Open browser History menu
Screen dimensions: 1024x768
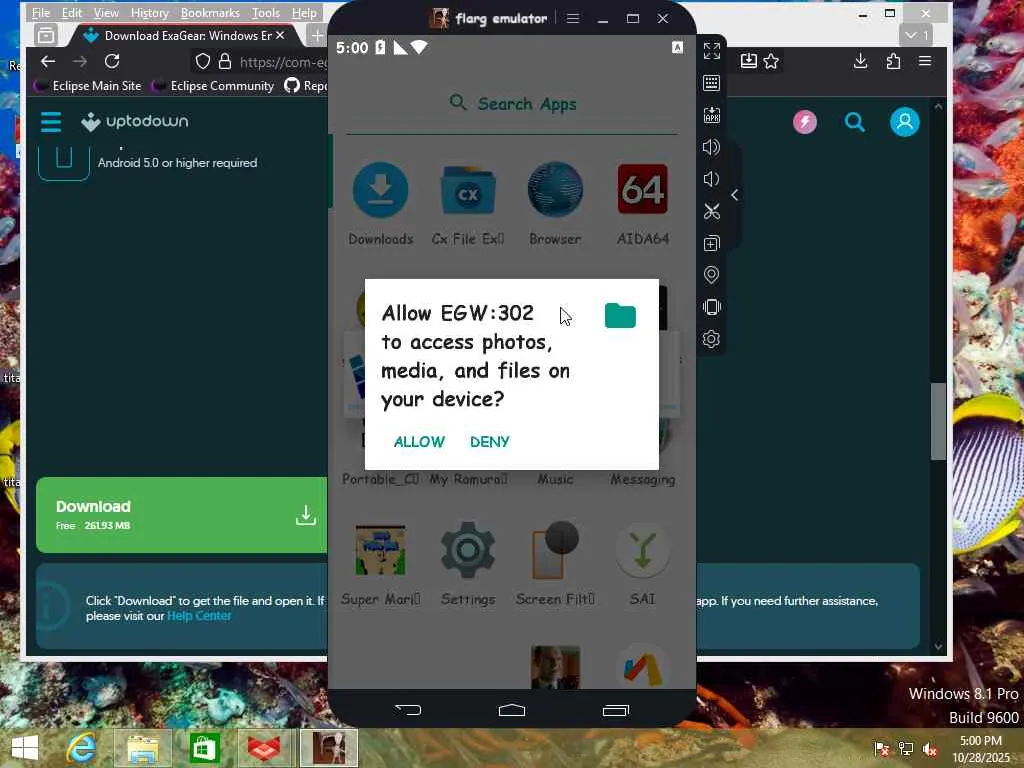point(150,12)
